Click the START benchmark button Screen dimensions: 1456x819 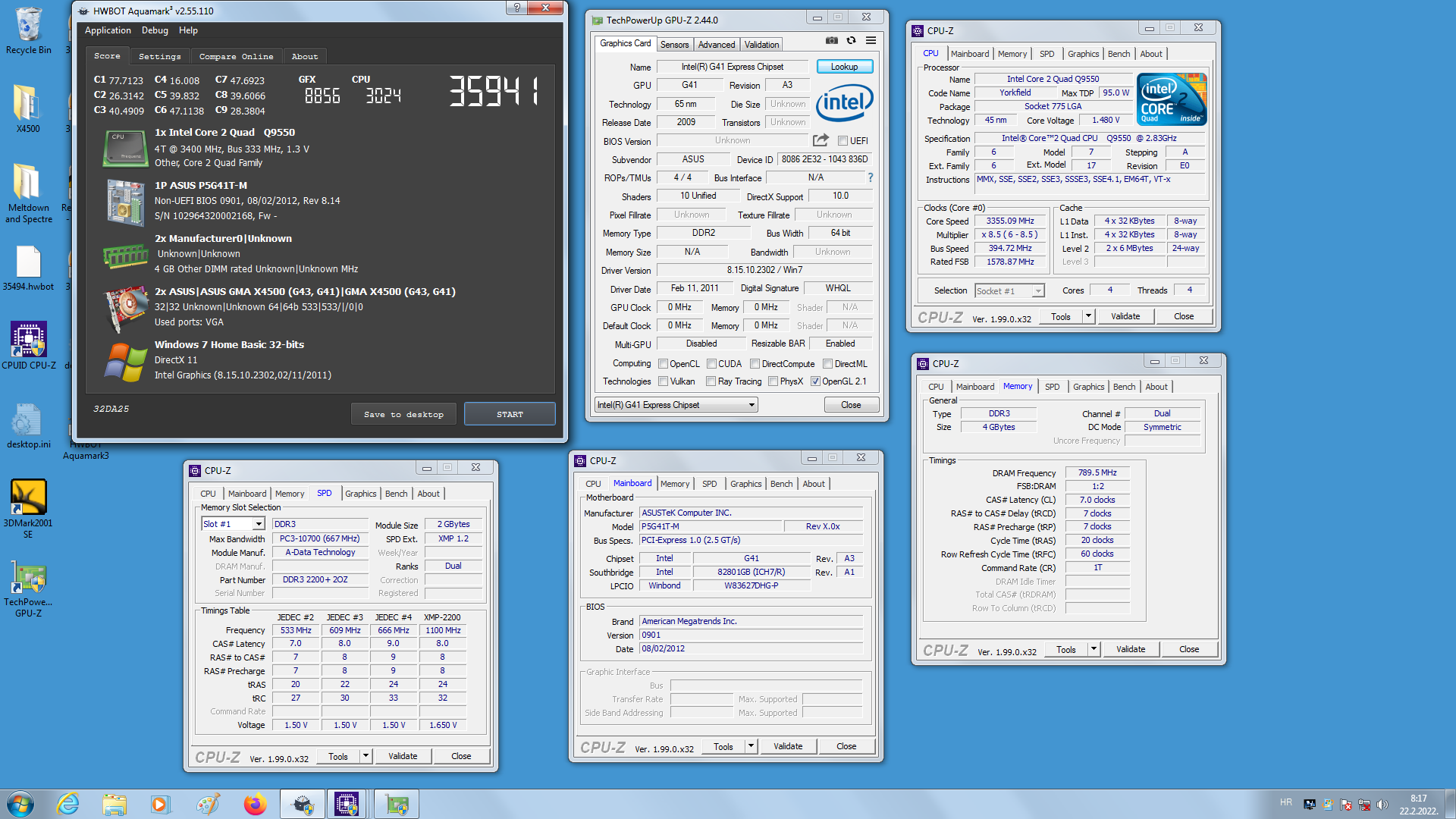coord(510,414)
